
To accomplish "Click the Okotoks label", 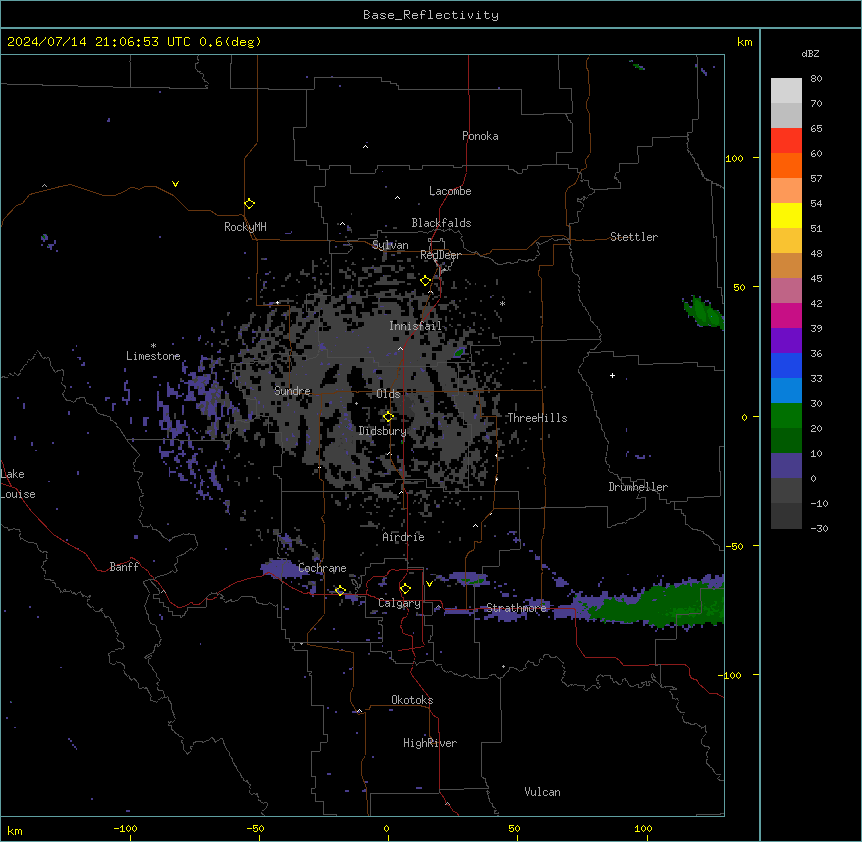I will tap(412, 700).
